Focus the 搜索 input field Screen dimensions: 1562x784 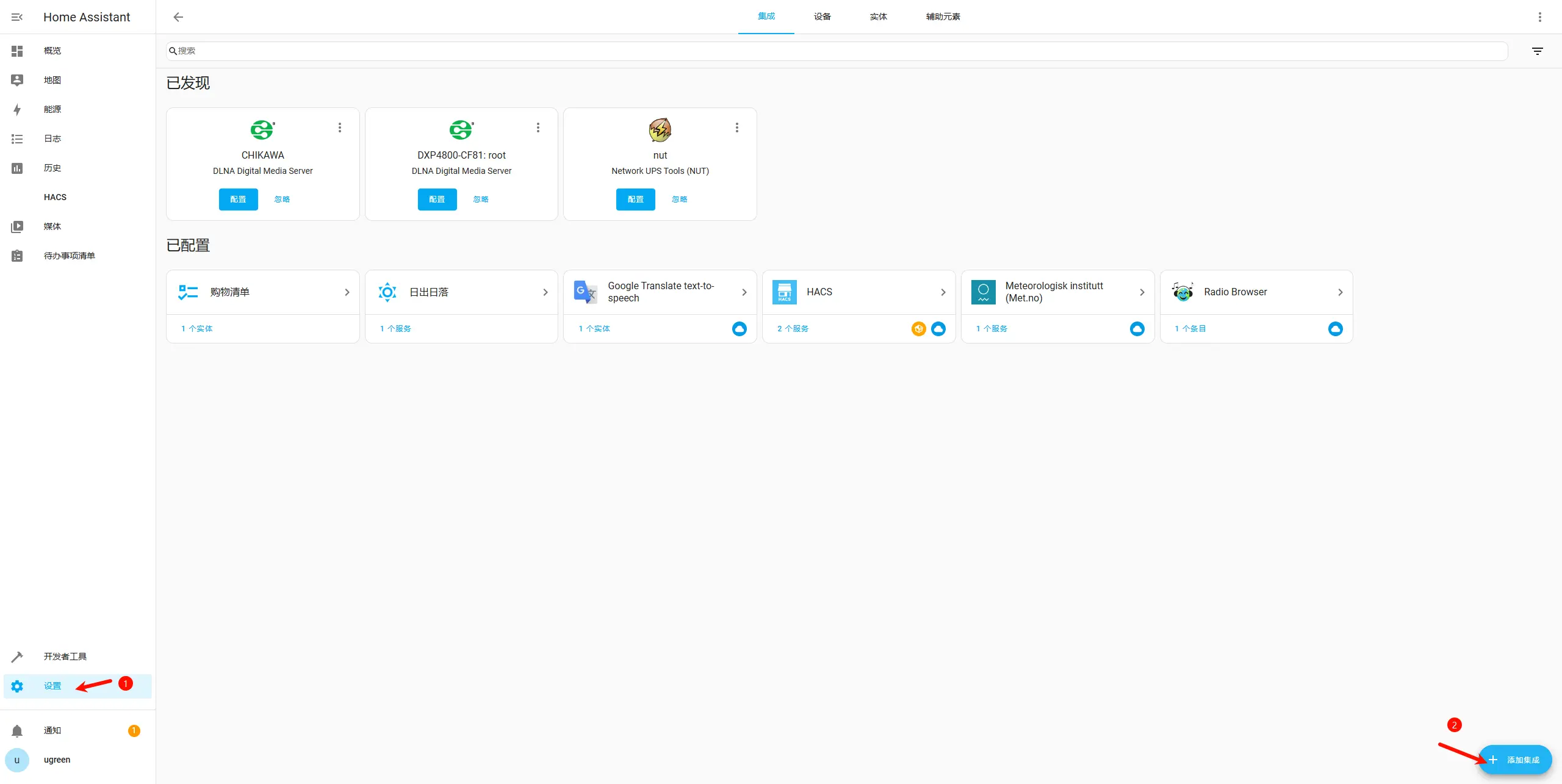click(836, 51)
